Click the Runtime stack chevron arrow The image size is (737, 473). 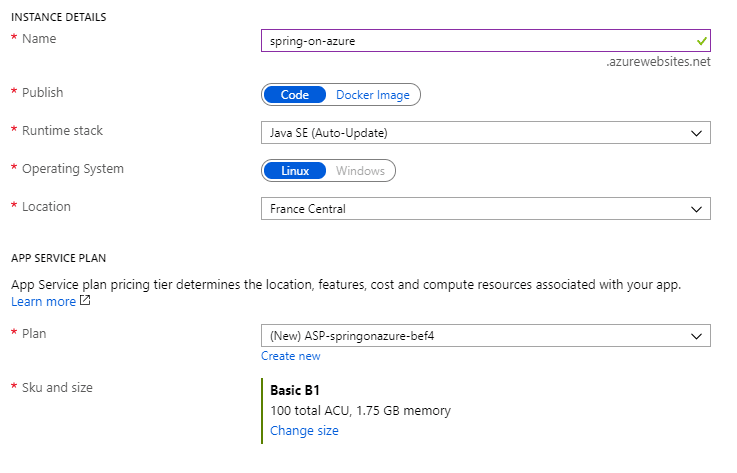[697, 134]
